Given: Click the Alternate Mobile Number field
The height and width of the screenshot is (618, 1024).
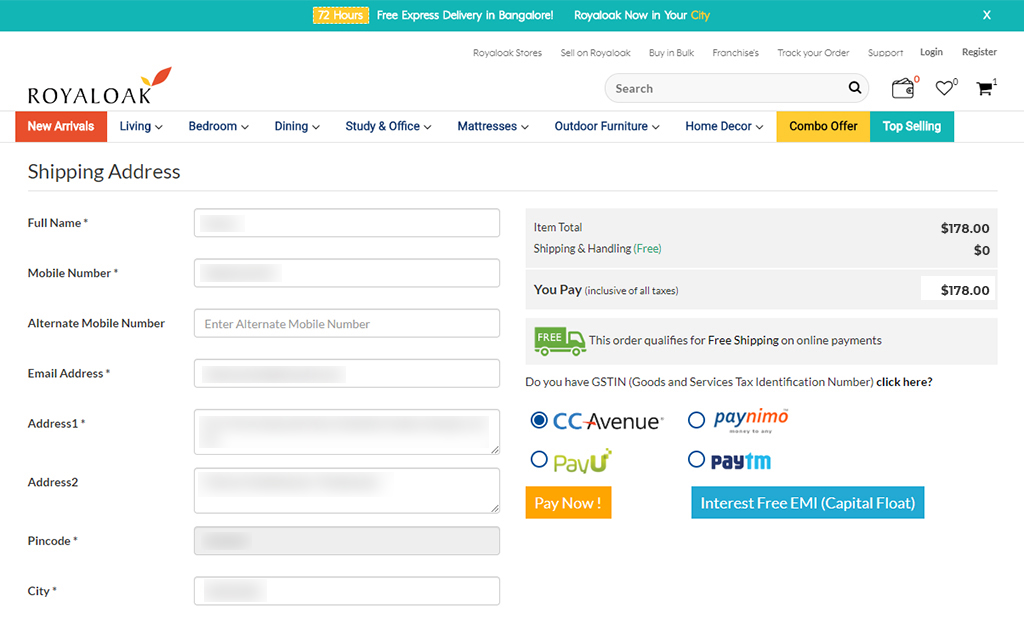Looking at the screenshot, I should pyautogui.click(x=346, y=324).
